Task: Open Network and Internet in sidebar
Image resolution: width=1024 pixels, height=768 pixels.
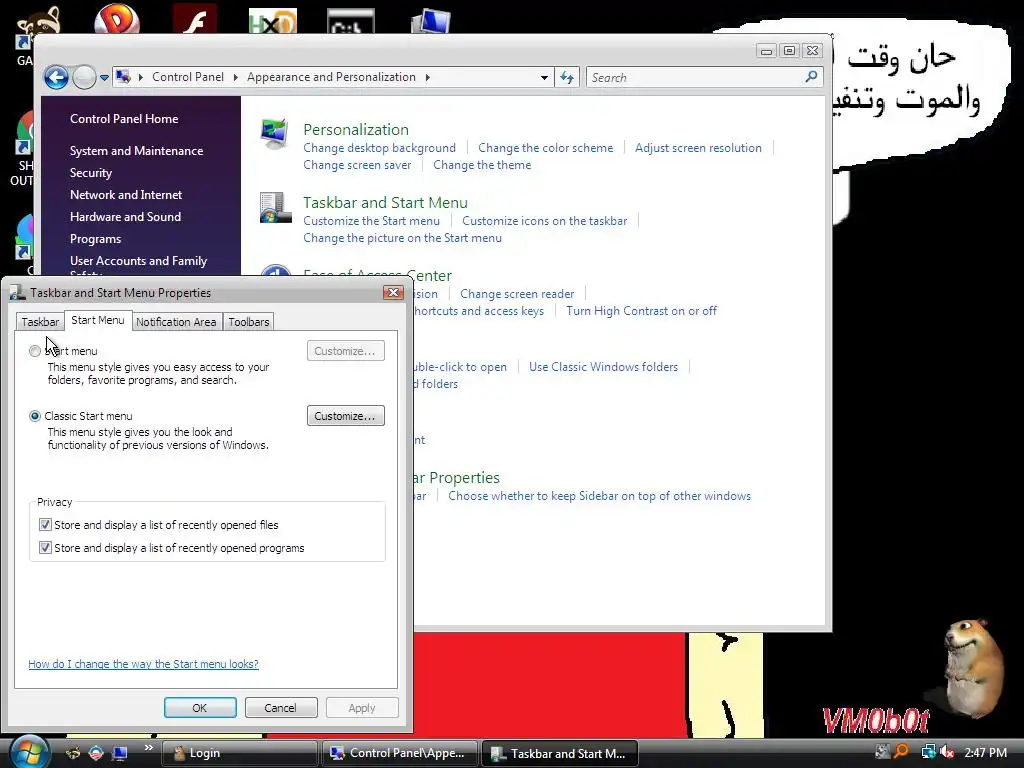Action: point(126,195)
